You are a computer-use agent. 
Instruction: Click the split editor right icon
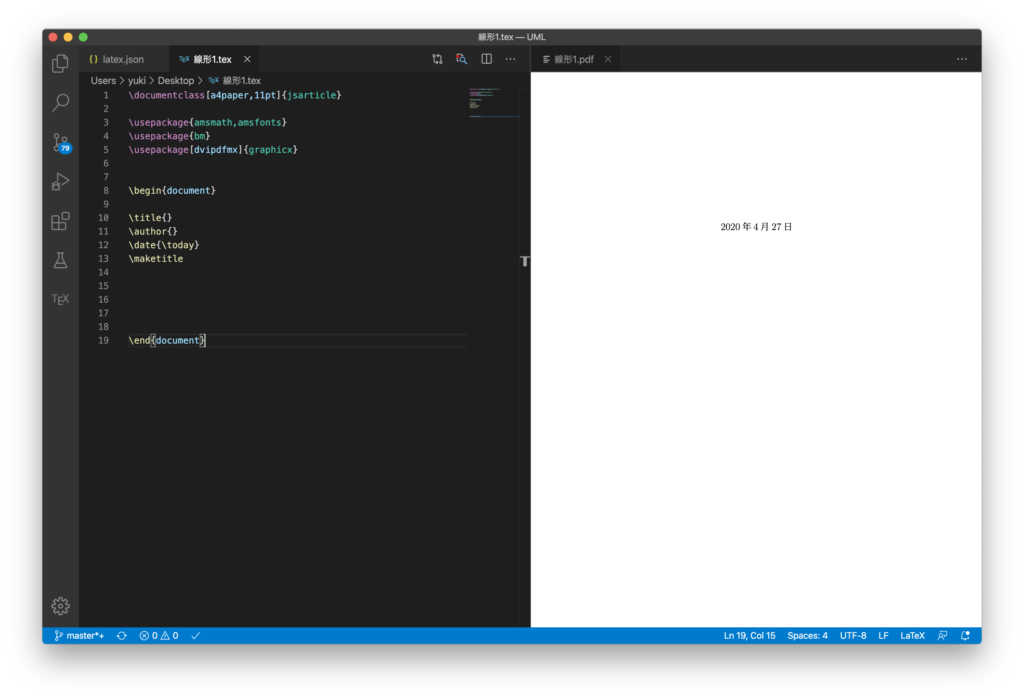(487, 59)
